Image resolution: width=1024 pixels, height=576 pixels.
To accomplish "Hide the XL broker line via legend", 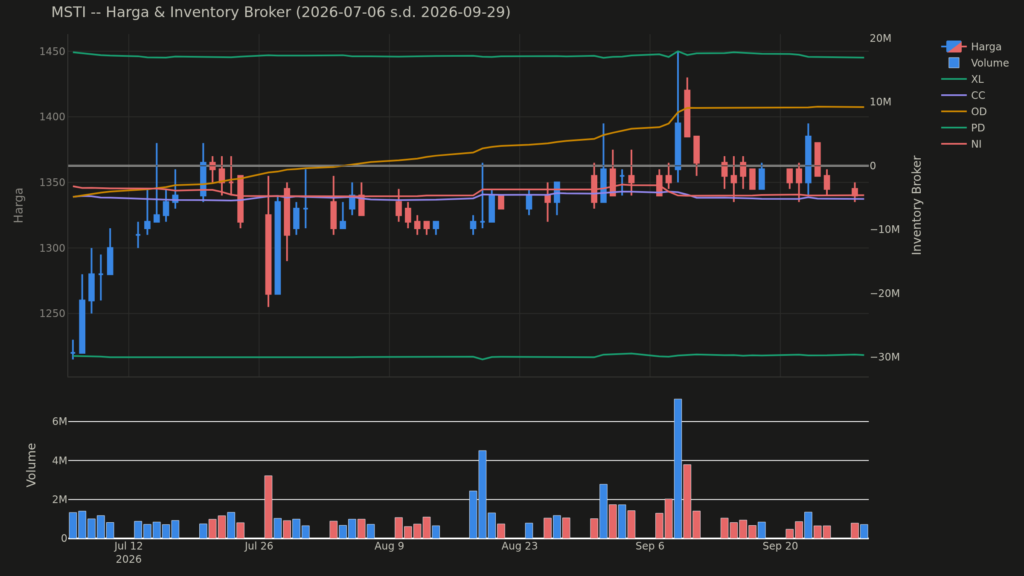I will (963, 79).
